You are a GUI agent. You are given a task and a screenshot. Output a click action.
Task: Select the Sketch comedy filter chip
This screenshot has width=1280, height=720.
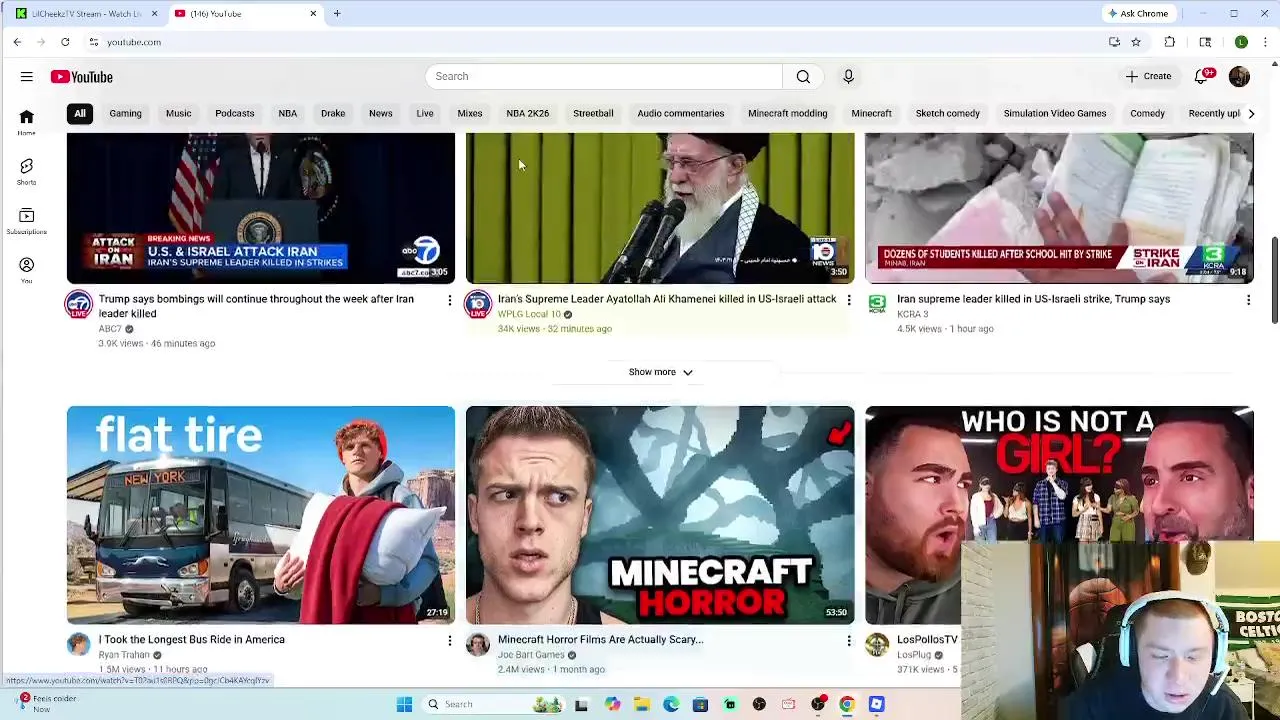(x=947, y=113)
